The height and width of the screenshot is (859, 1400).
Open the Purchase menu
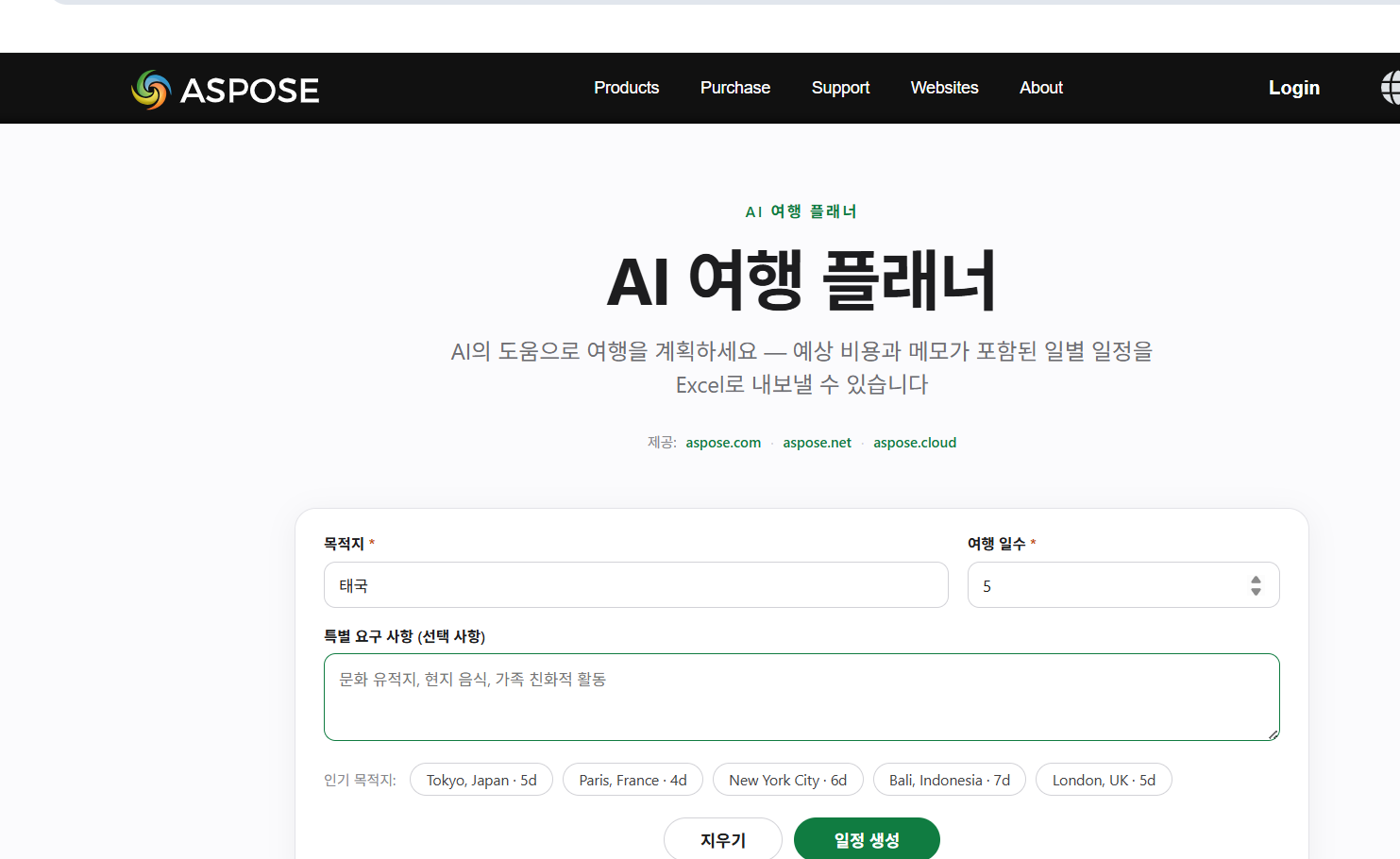pos(735,88)
